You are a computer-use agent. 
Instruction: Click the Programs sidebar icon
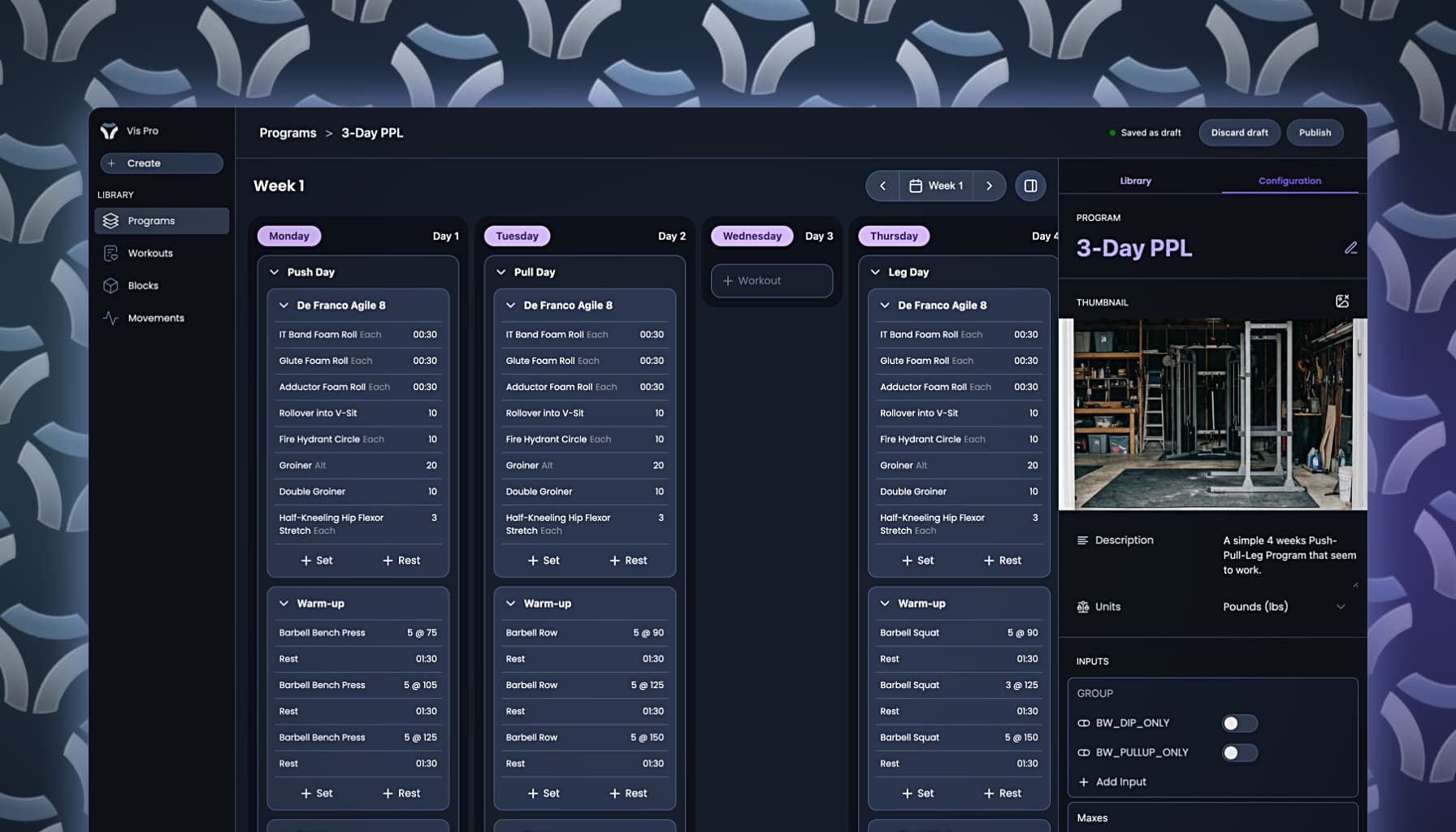tap(110, 220)
